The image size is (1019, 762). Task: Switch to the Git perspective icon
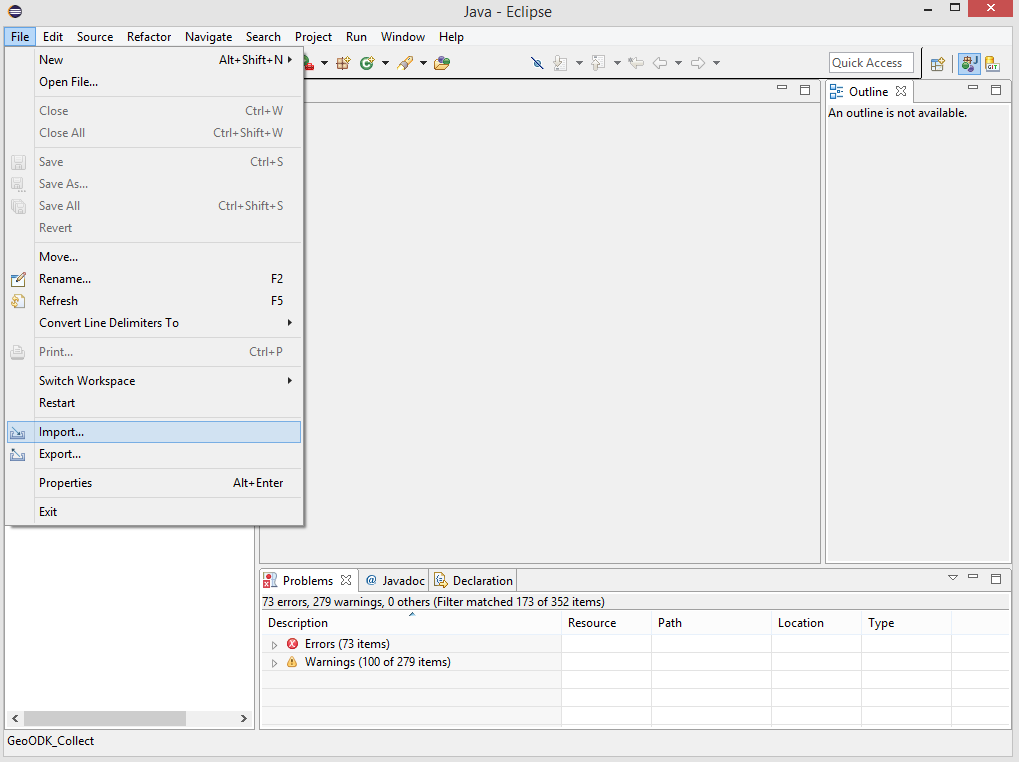pos(992,64)
